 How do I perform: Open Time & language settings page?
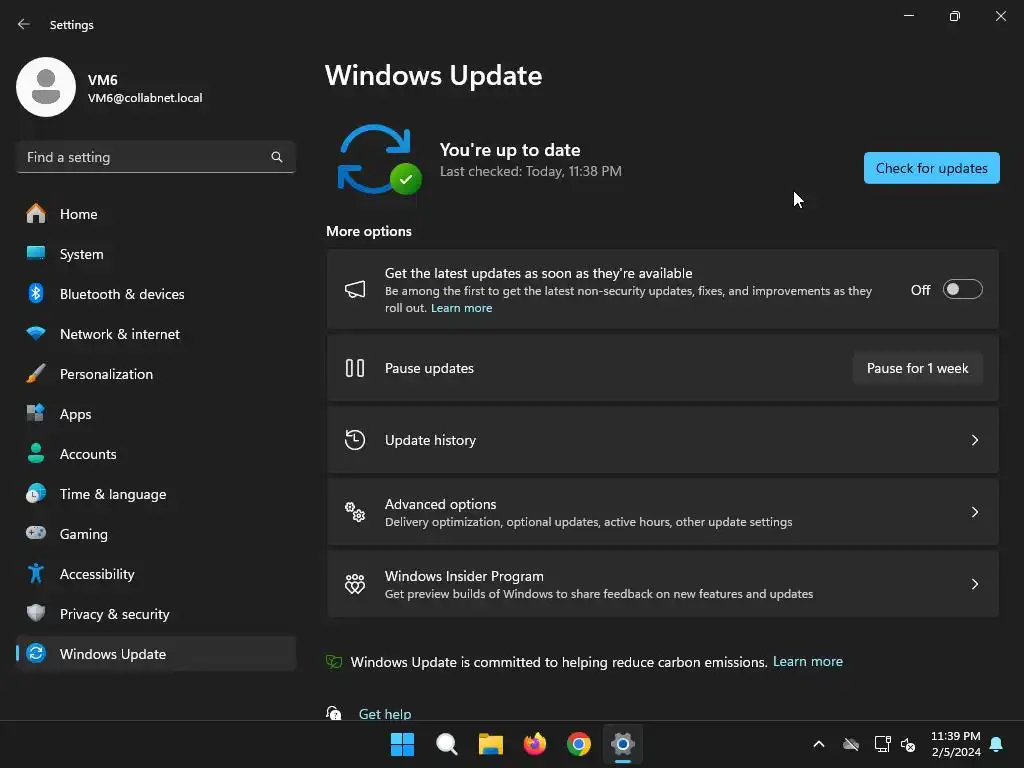pos(156,494)
